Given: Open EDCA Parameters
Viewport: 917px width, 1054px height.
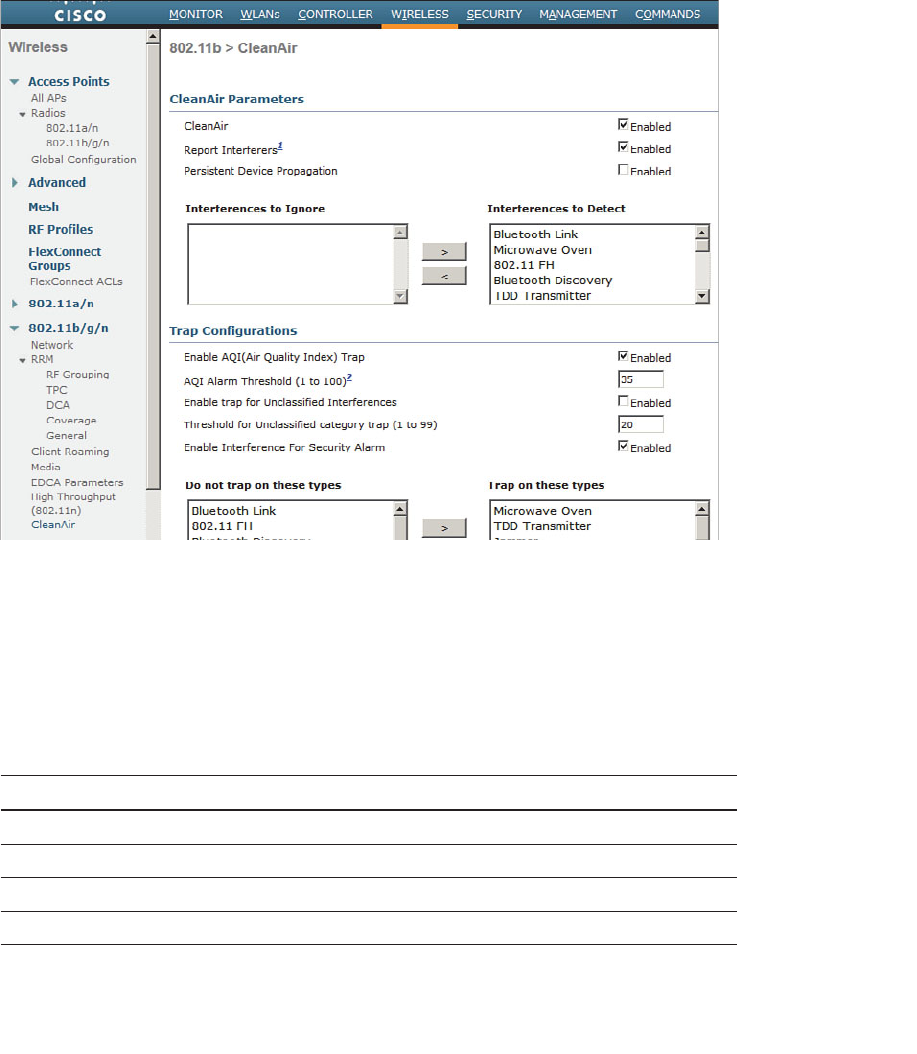Looking at the screenshot, I should coord(77,483).
